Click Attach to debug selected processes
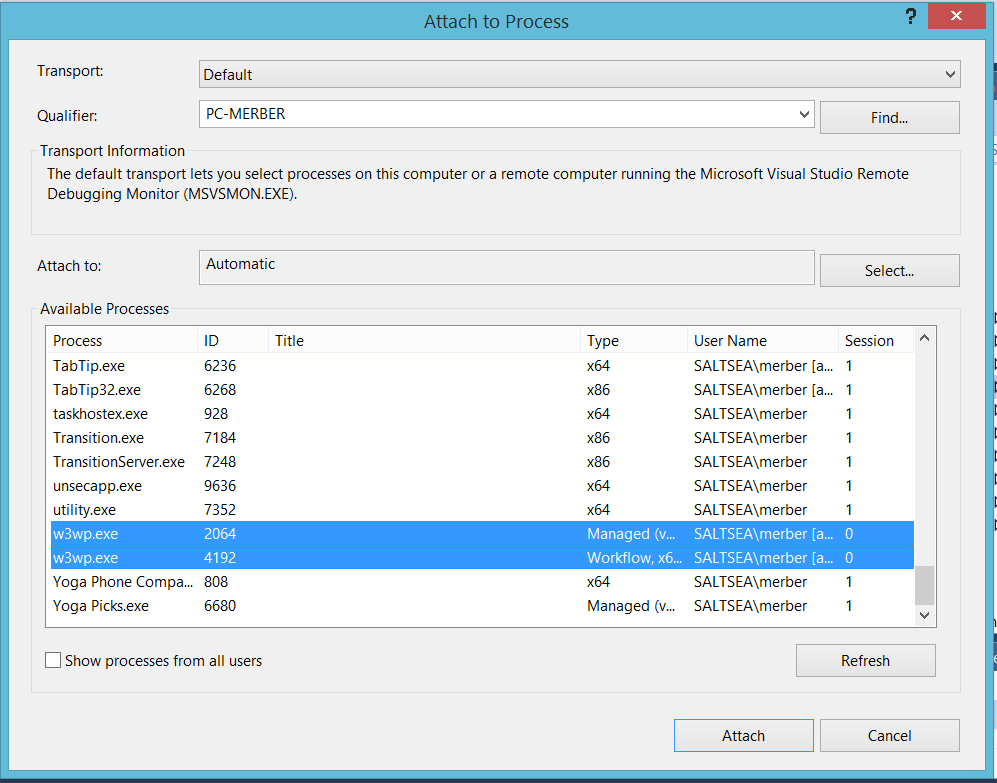The height and width of the screenshot is (783, 997). (743, 736)
